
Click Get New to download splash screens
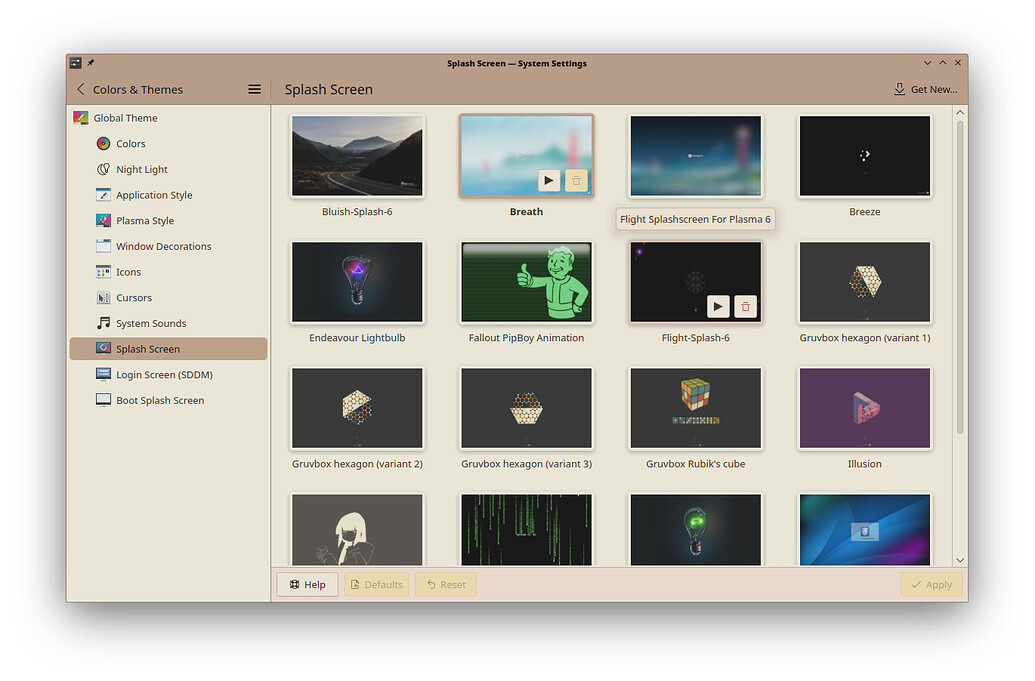click(925, 89)
